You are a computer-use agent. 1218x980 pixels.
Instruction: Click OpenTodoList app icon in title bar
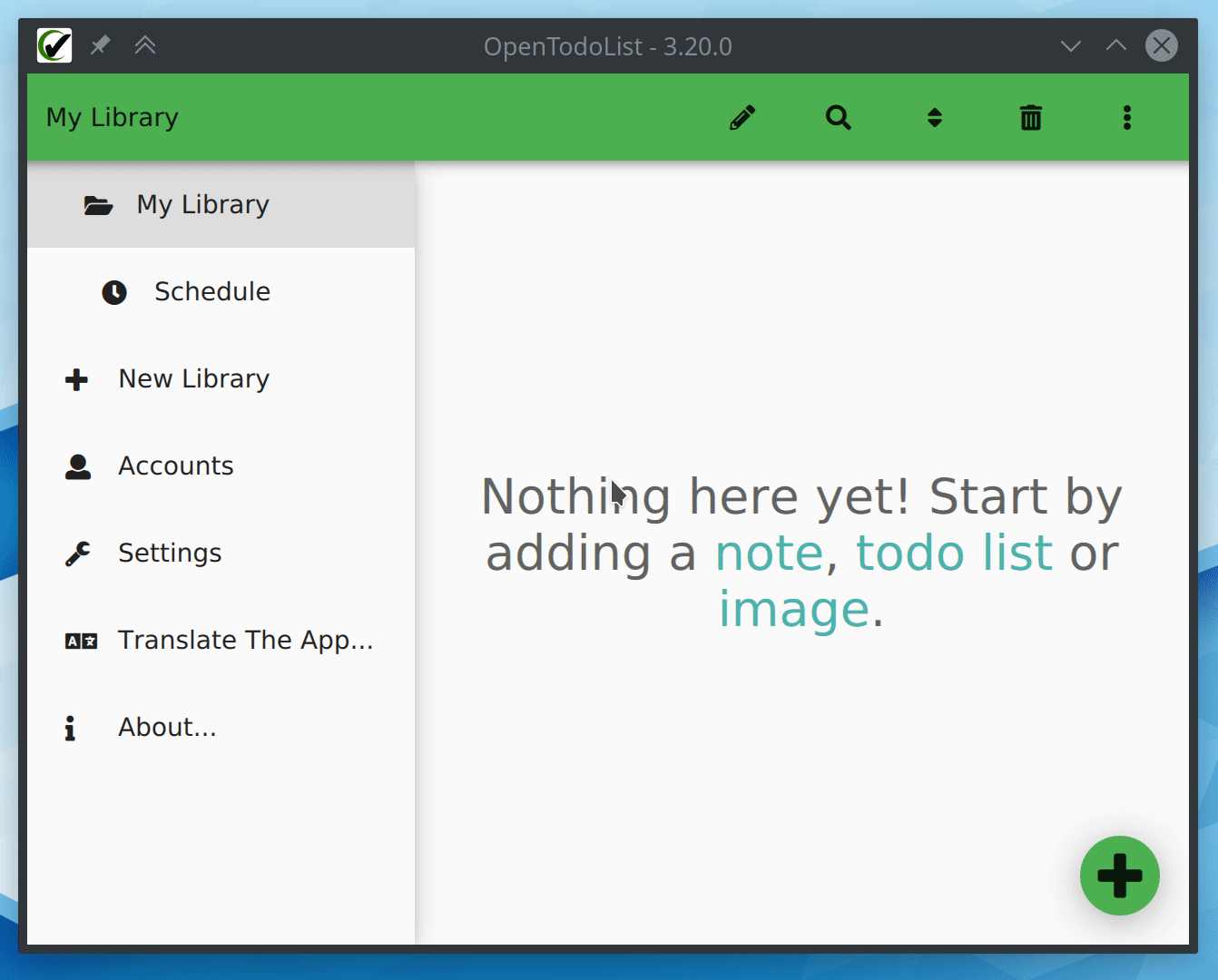click(x=54, y=45)
